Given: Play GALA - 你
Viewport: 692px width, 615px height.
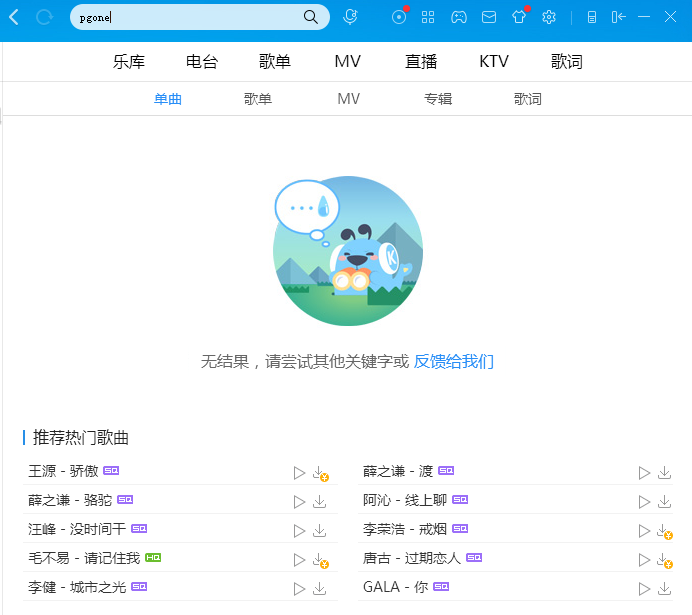Looking at the screenshot, I should click(x=644, y=589).
